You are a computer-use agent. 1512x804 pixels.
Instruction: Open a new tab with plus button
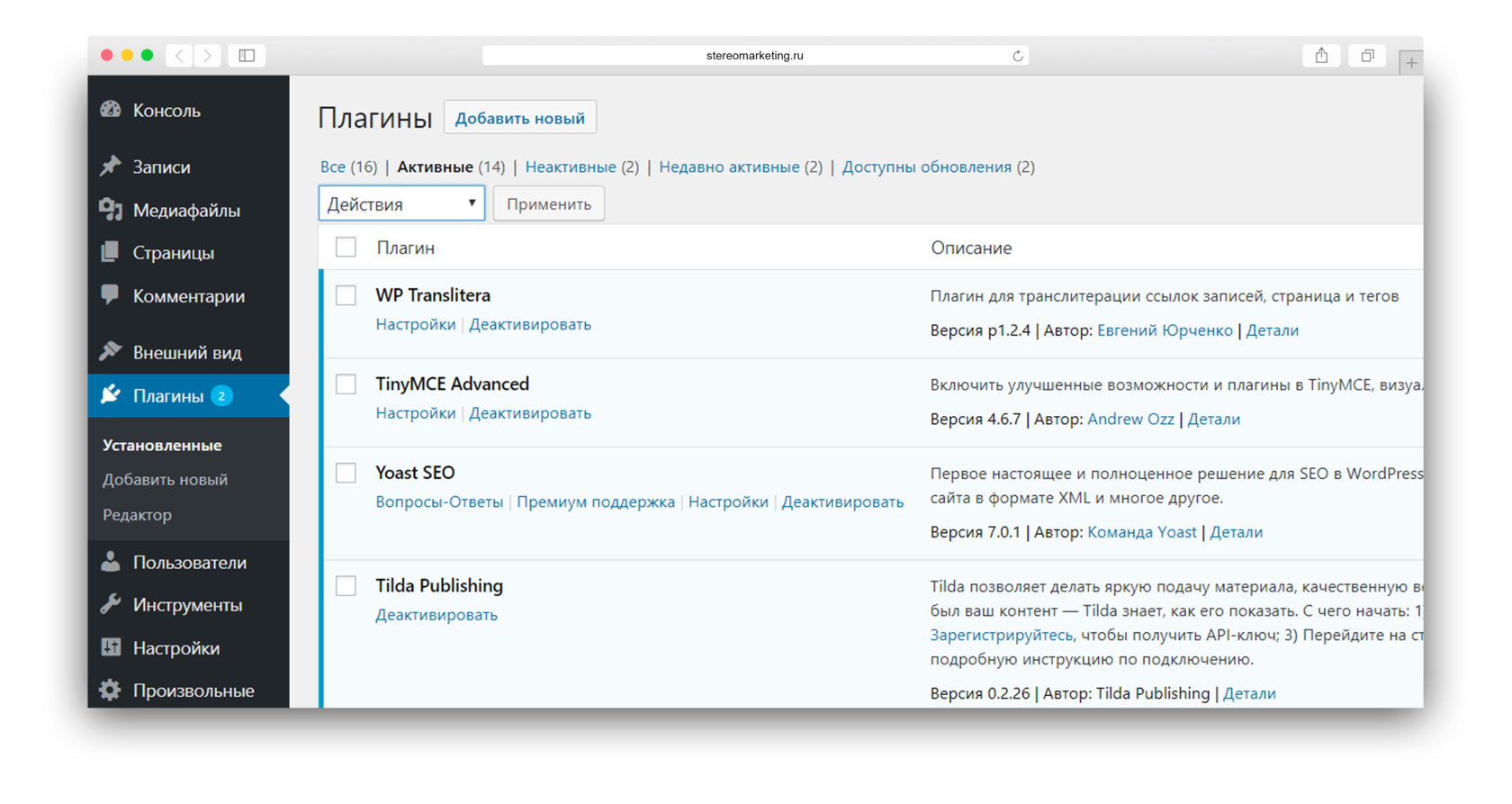1411,63
